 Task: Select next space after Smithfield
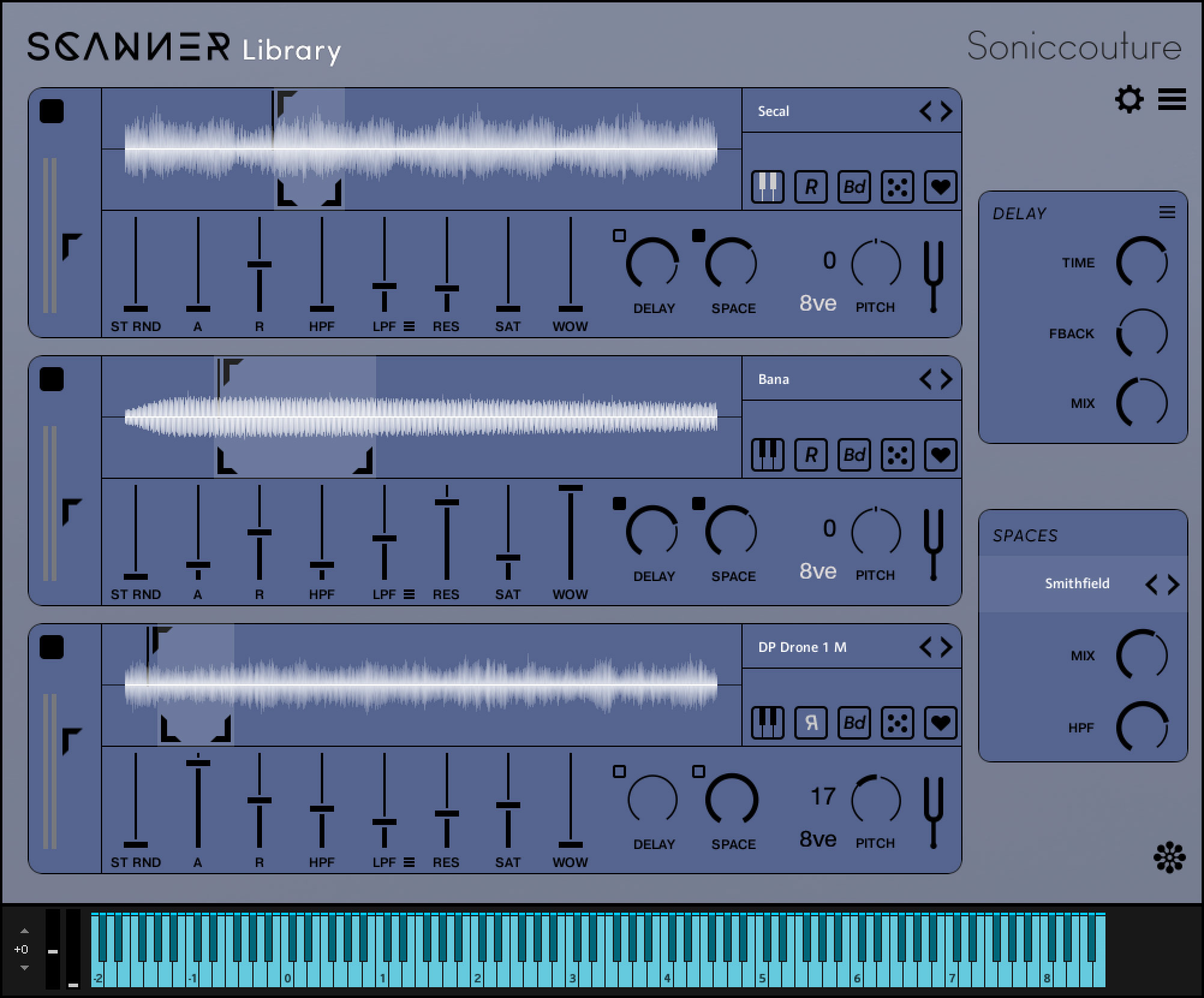pos(1173,585)
